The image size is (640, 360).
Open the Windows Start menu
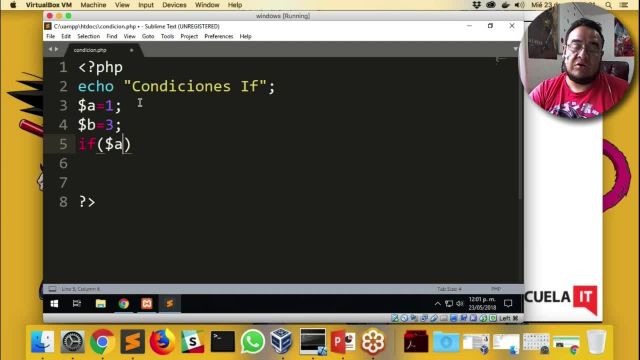(54, 304)
